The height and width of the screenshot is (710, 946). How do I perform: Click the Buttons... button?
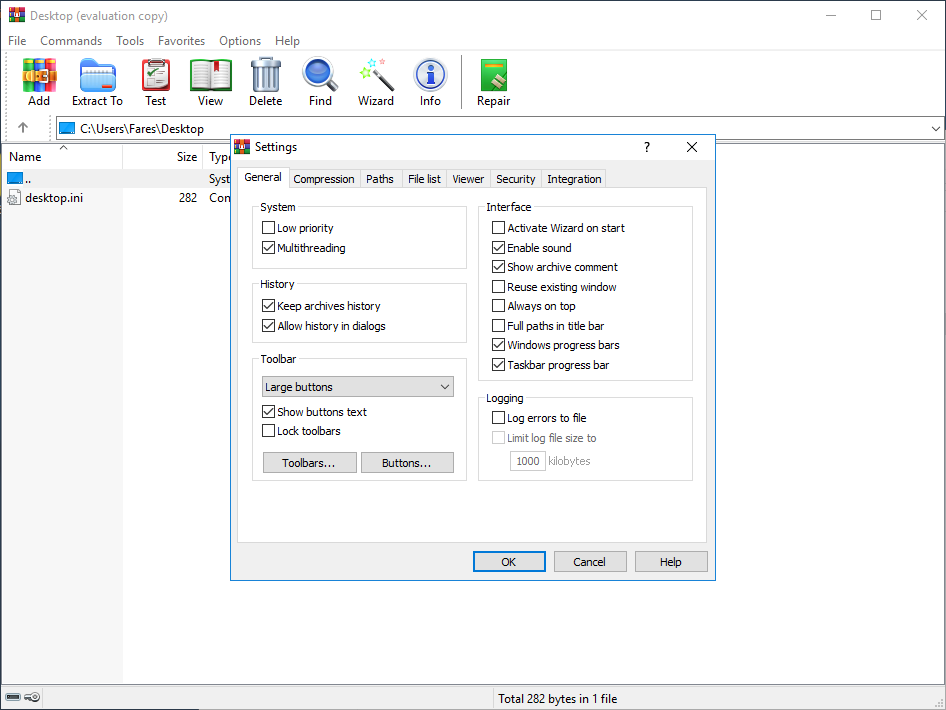pos(407,463)
